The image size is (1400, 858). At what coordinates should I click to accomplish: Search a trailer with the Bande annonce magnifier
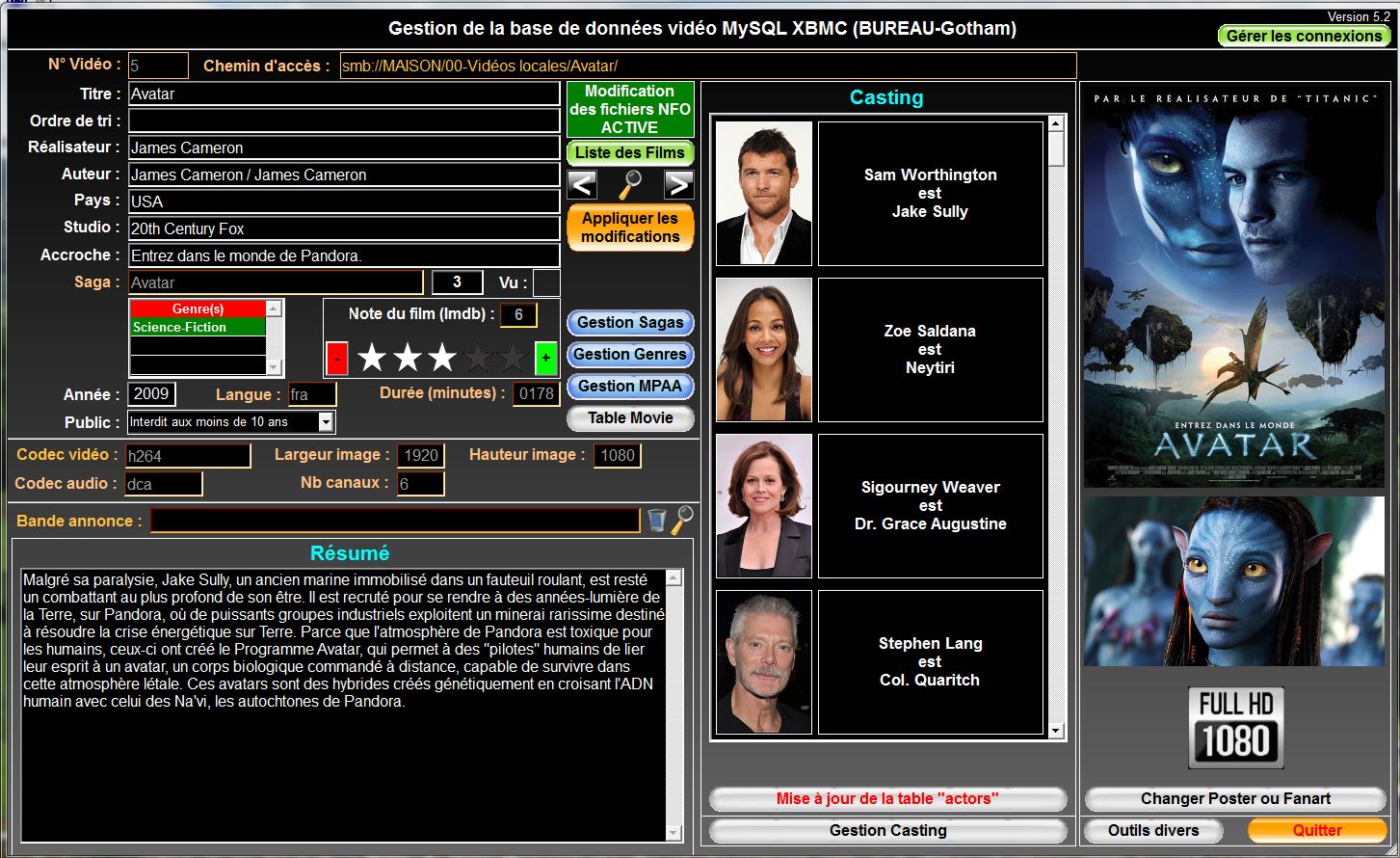point(682,521)
